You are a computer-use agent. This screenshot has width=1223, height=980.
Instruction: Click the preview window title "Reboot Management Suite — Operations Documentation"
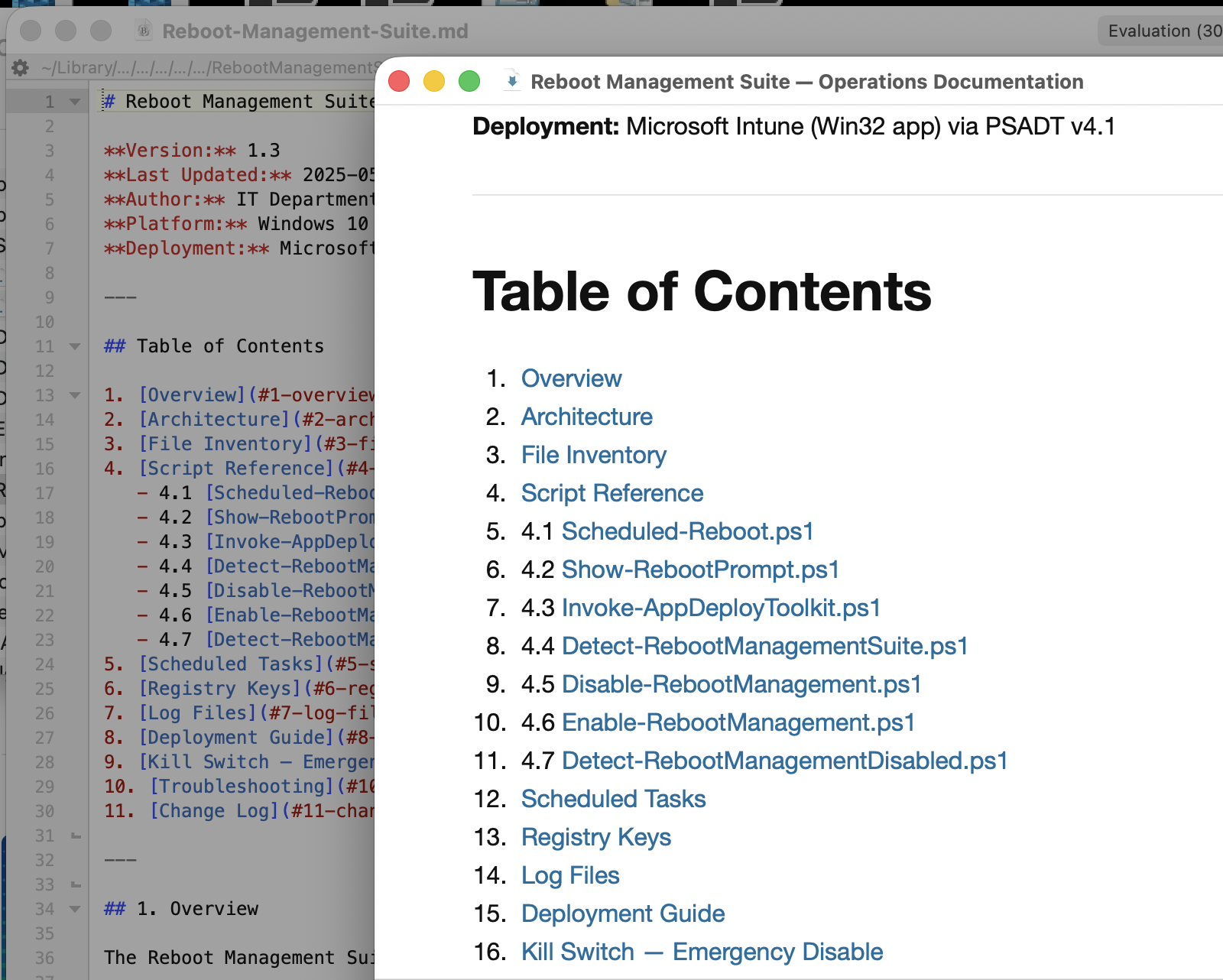click(x=807, y=82)
